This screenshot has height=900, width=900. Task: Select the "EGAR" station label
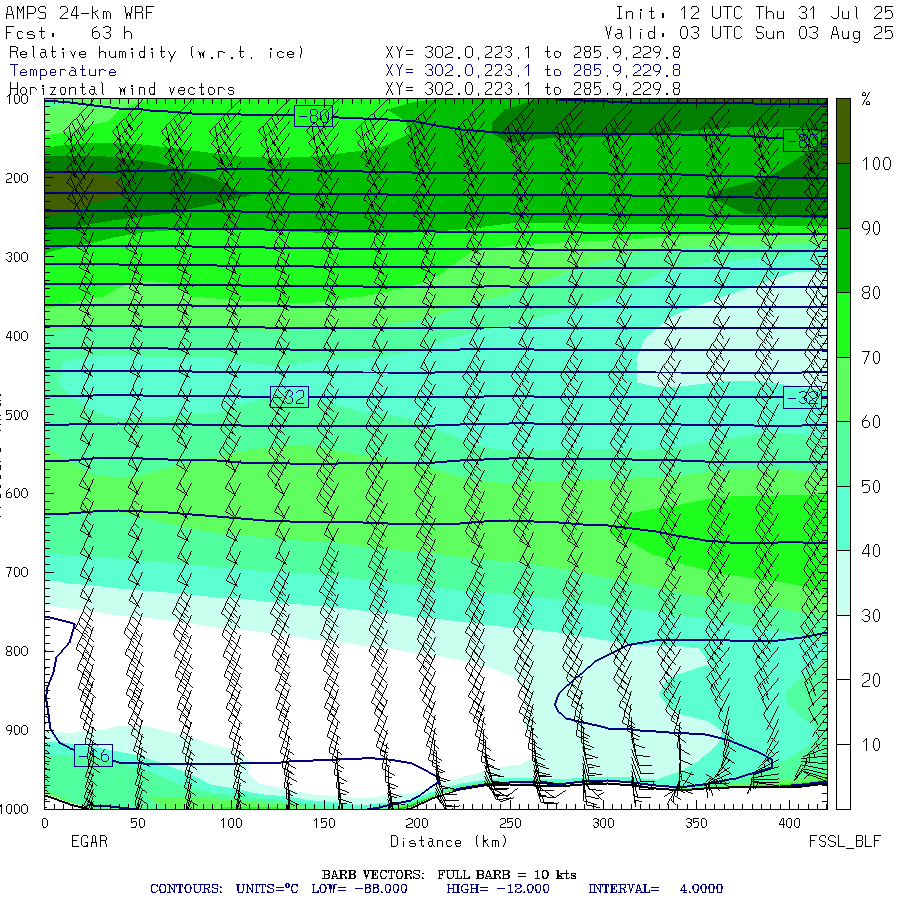[x=89, y=842]
